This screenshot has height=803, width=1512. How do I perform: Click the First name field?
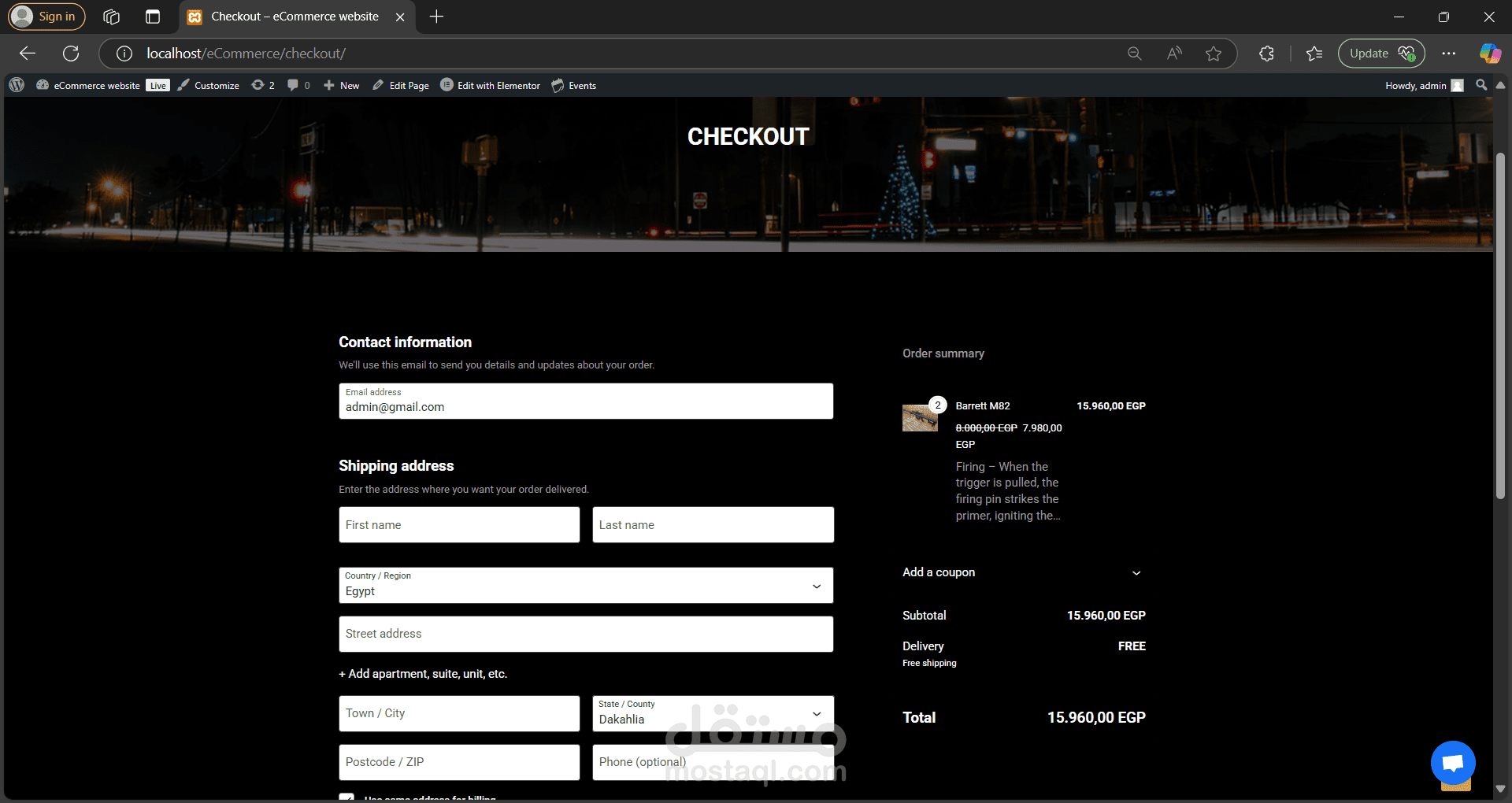459,525
